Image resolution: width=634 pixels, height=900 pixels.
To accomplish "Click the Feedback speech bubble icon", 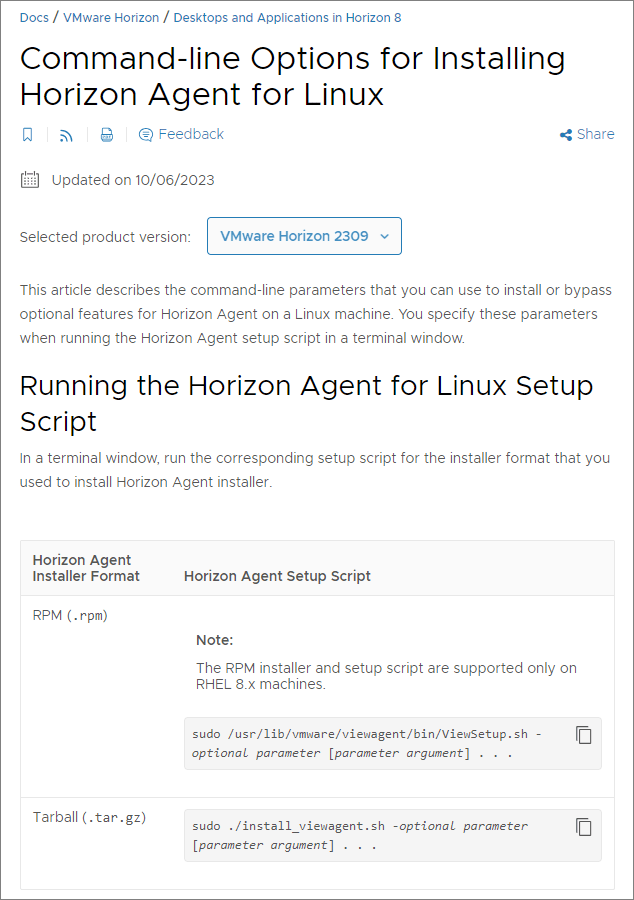I will coord(146,135).
